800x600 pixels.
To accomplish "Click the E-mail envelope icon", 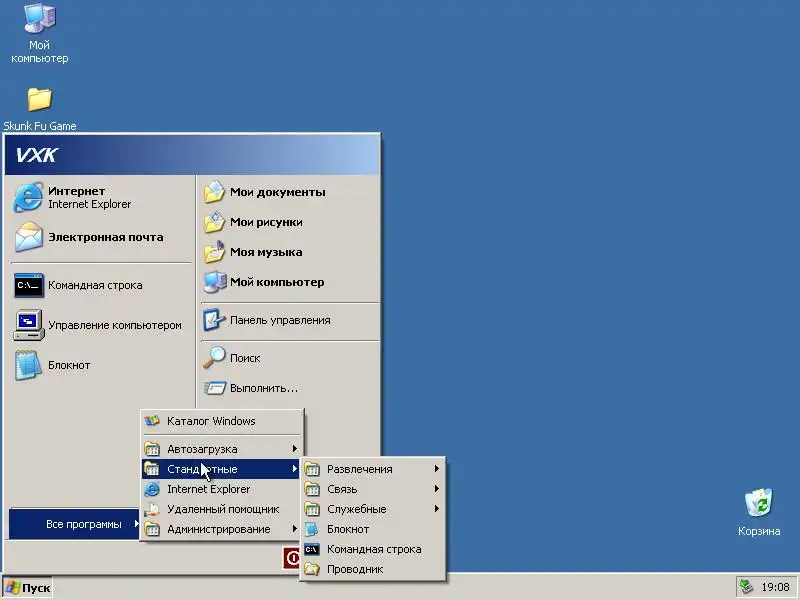I will 28,237.
